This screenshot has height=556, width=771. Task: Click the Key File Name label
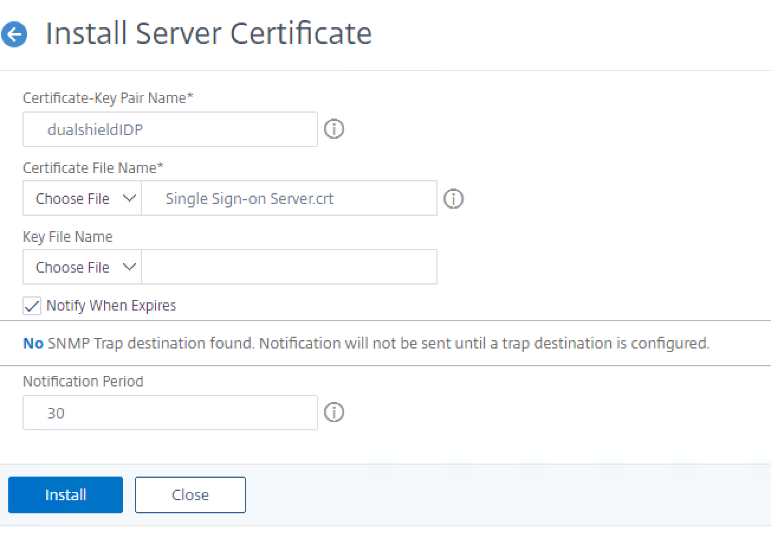click(67, 237)
